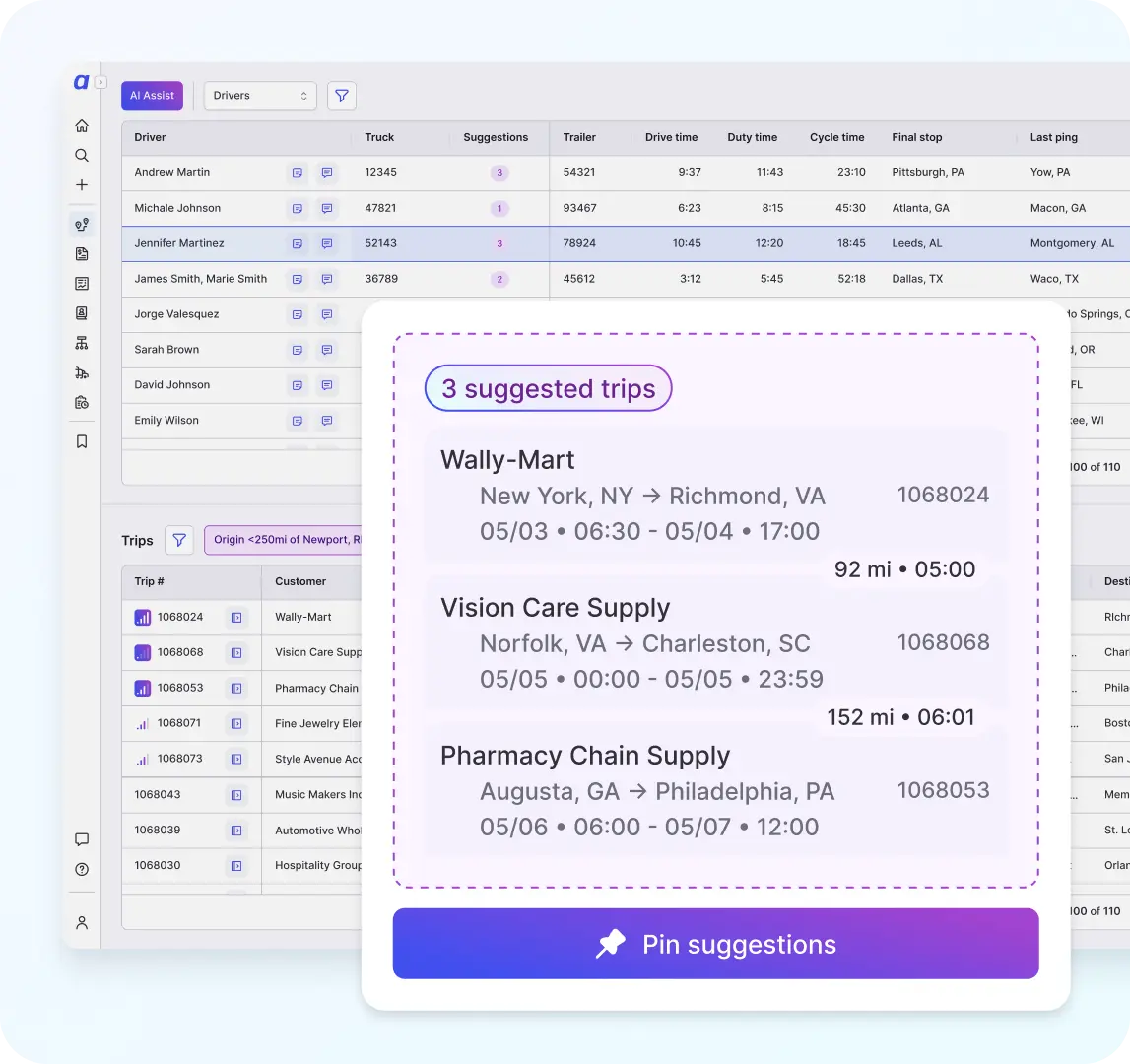This screenshot has width=1130, height=1064.
Task: Click trip number 1068039
Action: [x=157, y=830]
